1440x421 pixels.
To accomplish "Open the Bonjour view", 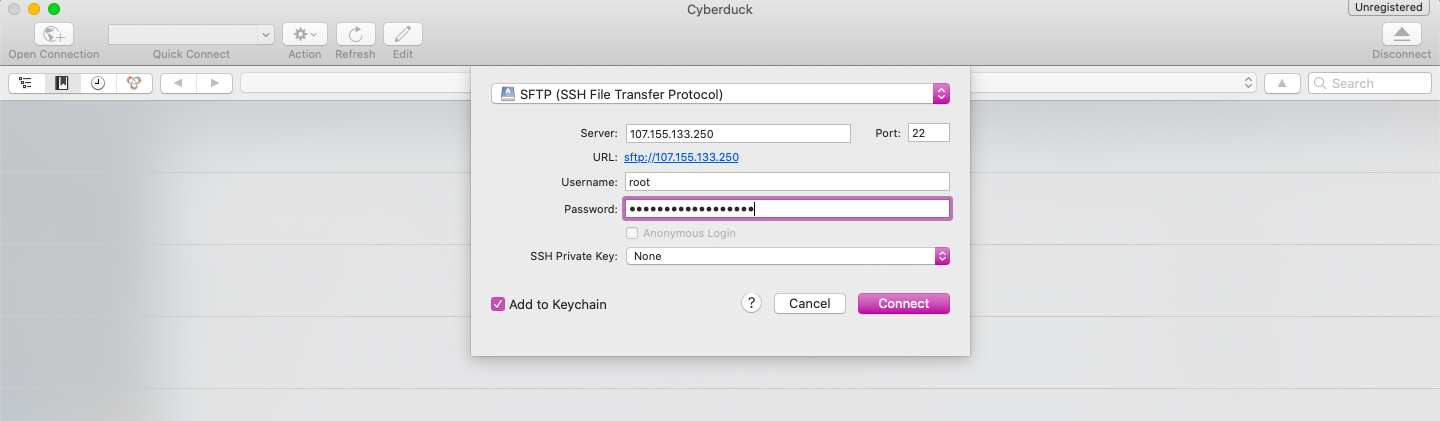I will (x=134, y=84).
